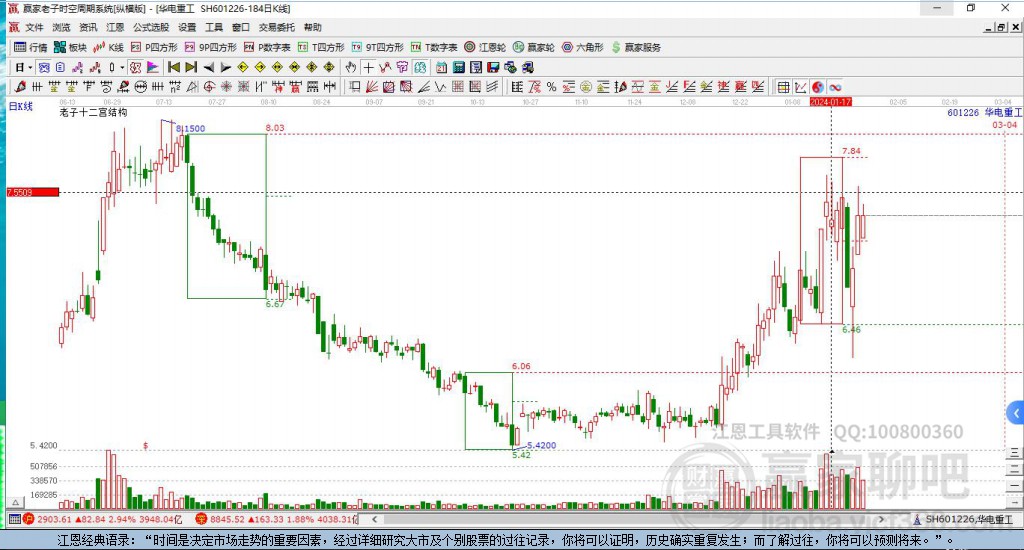
Task: Click the grid table icon near taiji
Action: click(783, 86)
